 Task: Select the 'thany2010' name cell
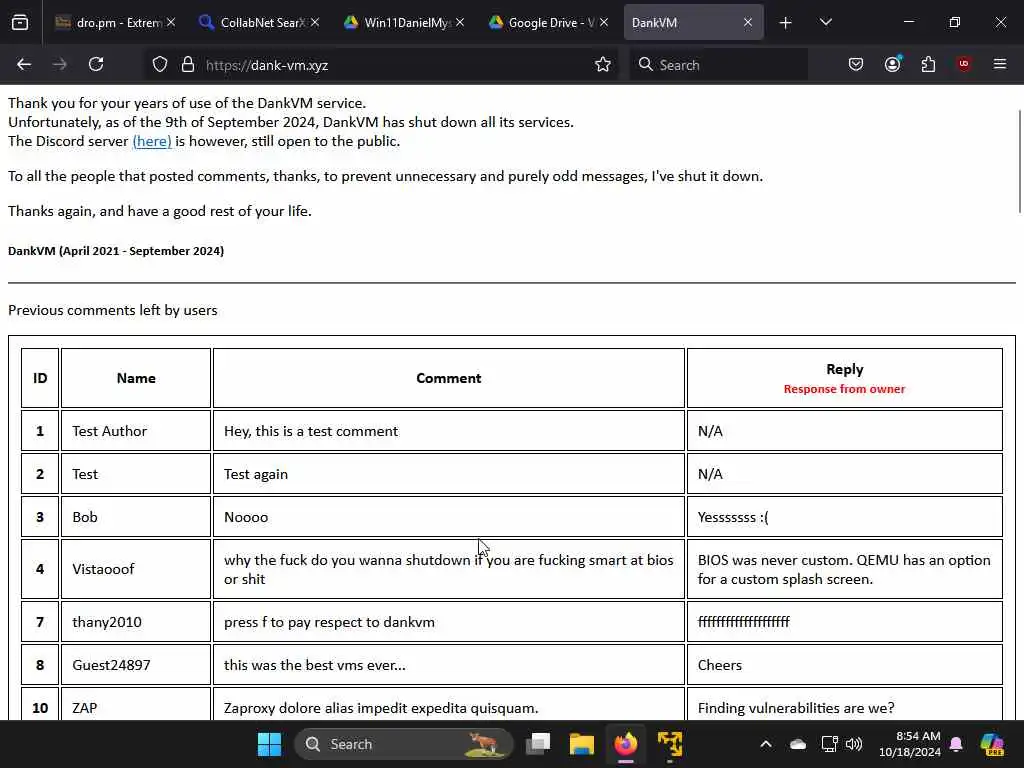(136, 622)
